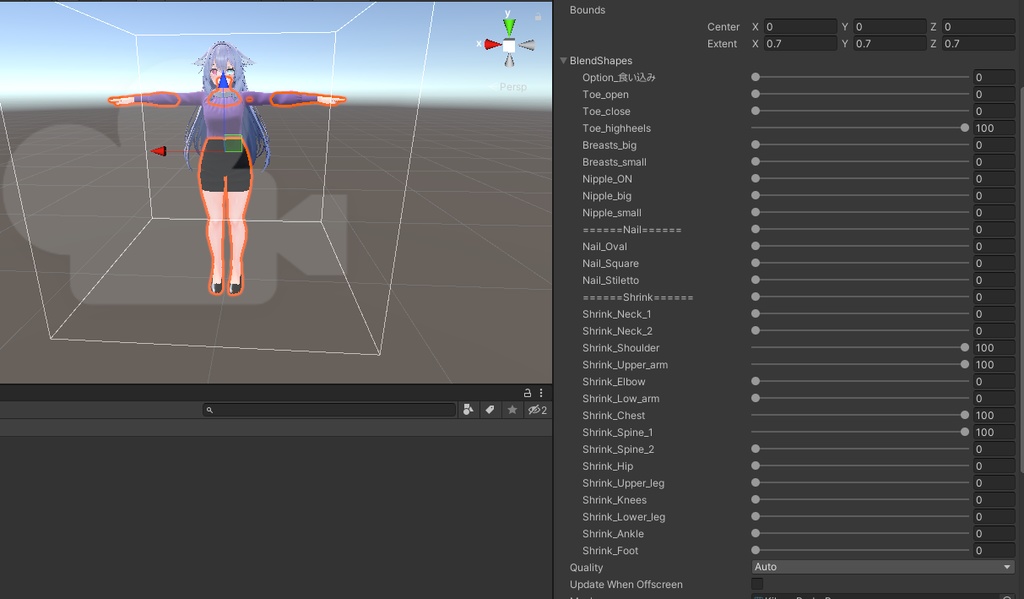The height and width of the screenshot is (599, 1024).
Task: Click the Nipple_ON label
Action: tap(607, 179)
